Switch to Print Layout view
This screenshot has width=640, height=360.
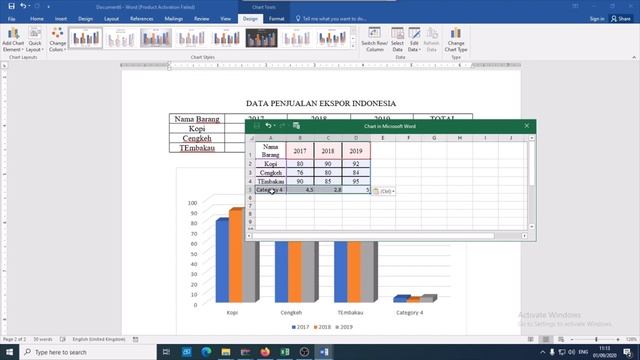(546, 339)
